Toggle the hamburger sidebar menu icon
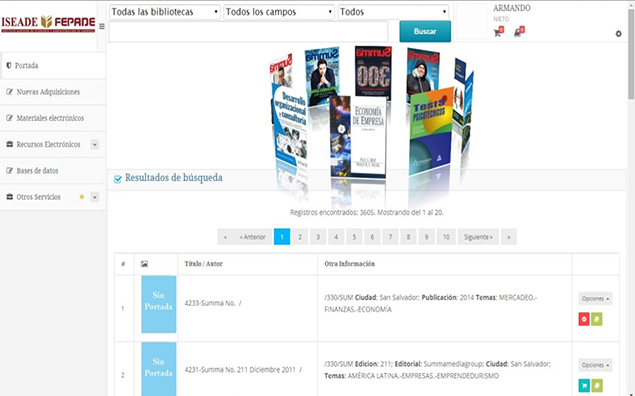635x396 pixels. pos(102,26)
